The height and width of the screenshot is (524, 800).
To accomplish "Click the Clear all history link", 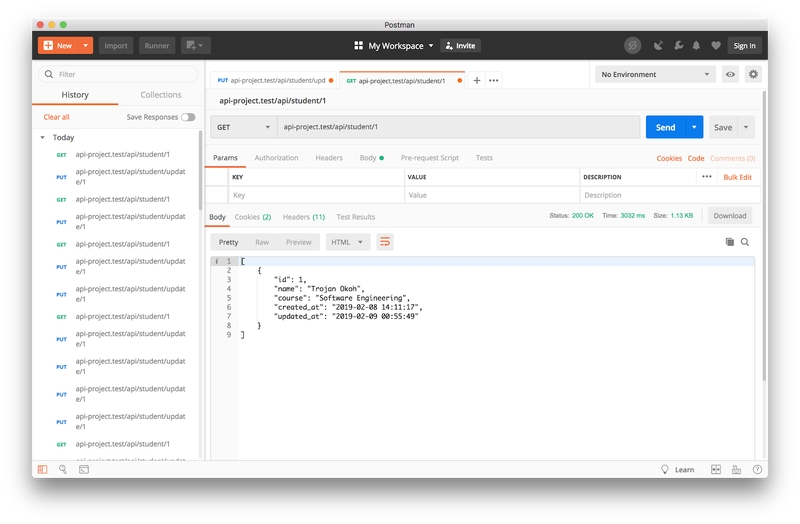I will pyautogui.click(x=57, y=117).
